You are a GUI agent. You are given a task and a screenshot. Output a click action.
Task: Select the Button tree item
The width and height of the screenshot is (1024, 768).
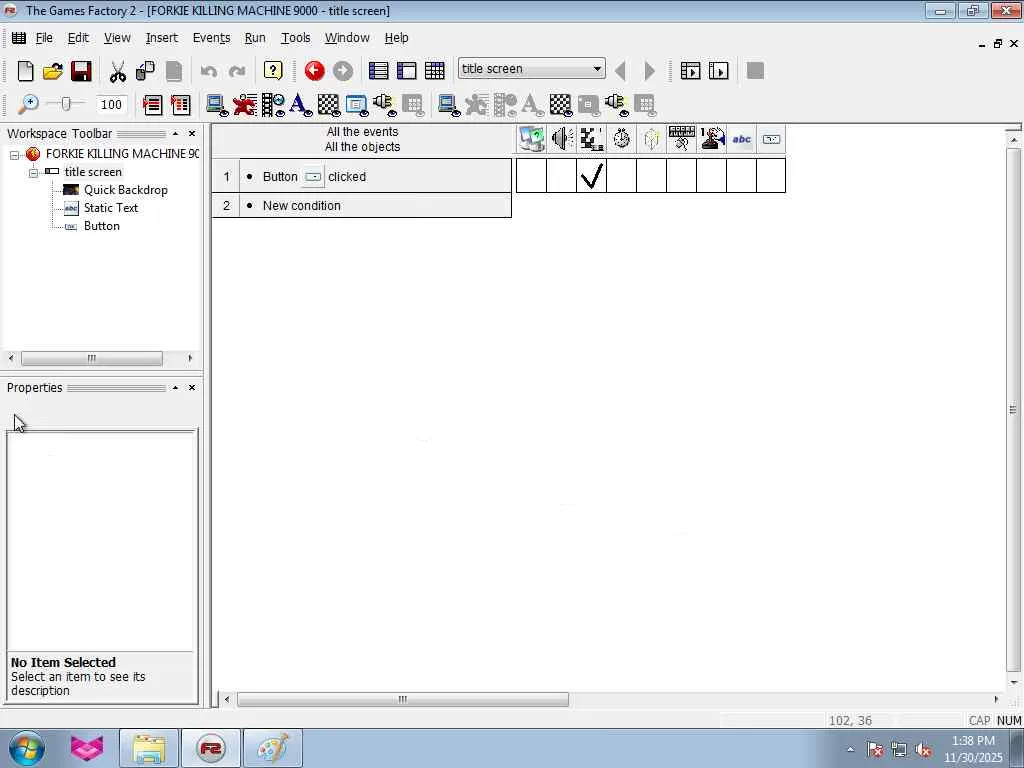coord(102,226)
